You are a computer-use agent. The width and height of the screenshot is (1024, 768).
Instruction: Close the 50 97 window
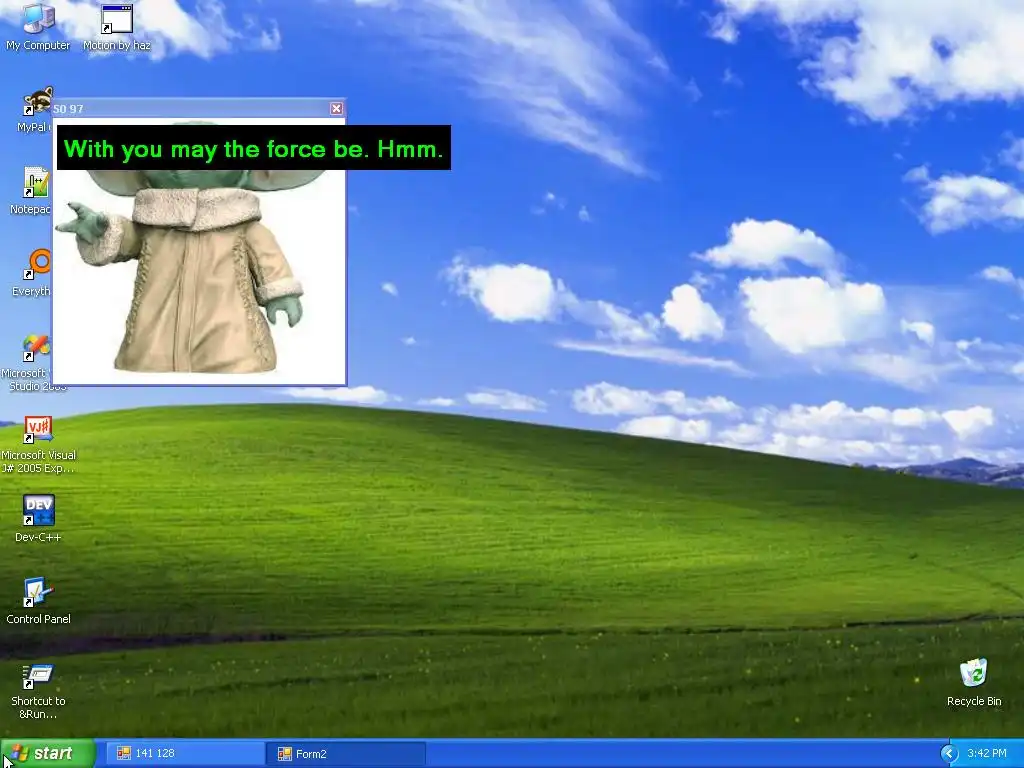point(336,108)
